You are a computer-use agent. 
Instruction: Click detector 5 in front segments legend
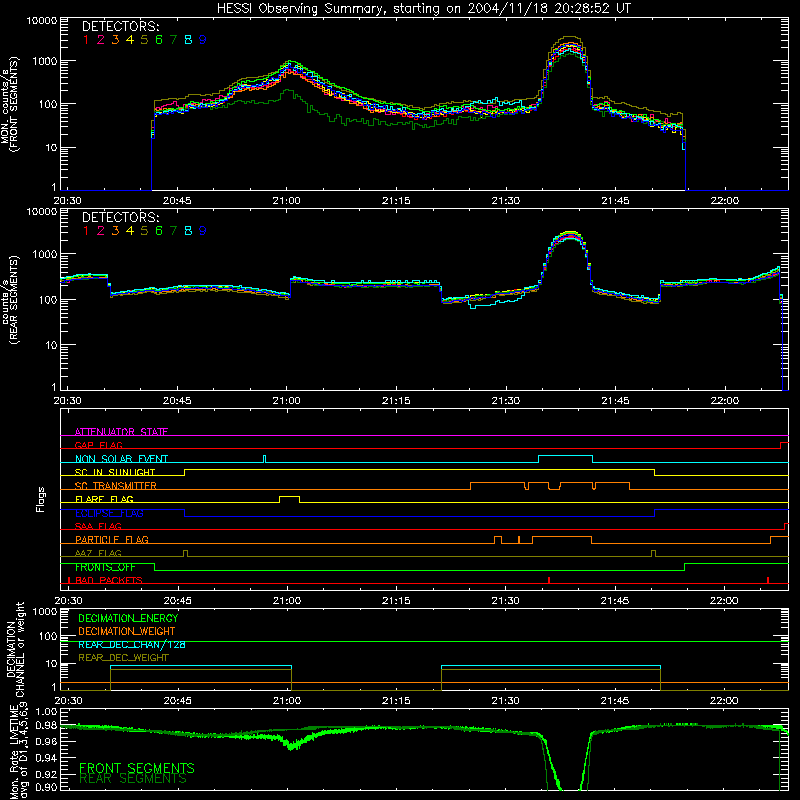point(144,40)
